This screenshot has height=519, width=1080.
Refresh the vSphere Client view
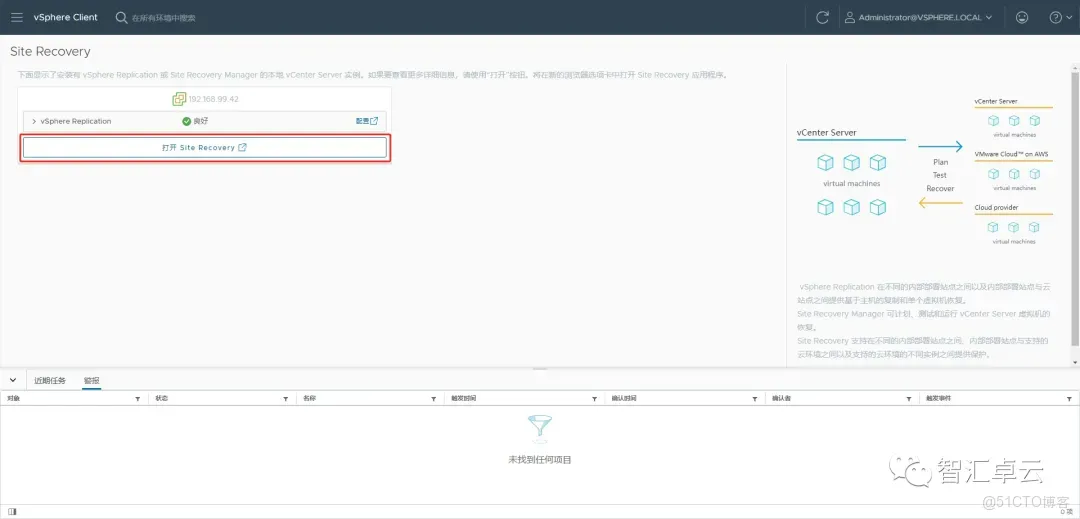coord(822,17)
